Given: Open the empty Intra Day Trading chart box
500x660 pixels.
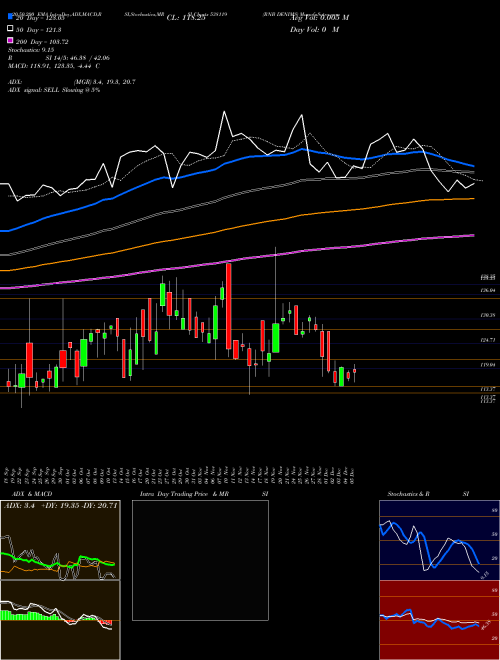Looking at the screenshot, I should pos(200,560).
